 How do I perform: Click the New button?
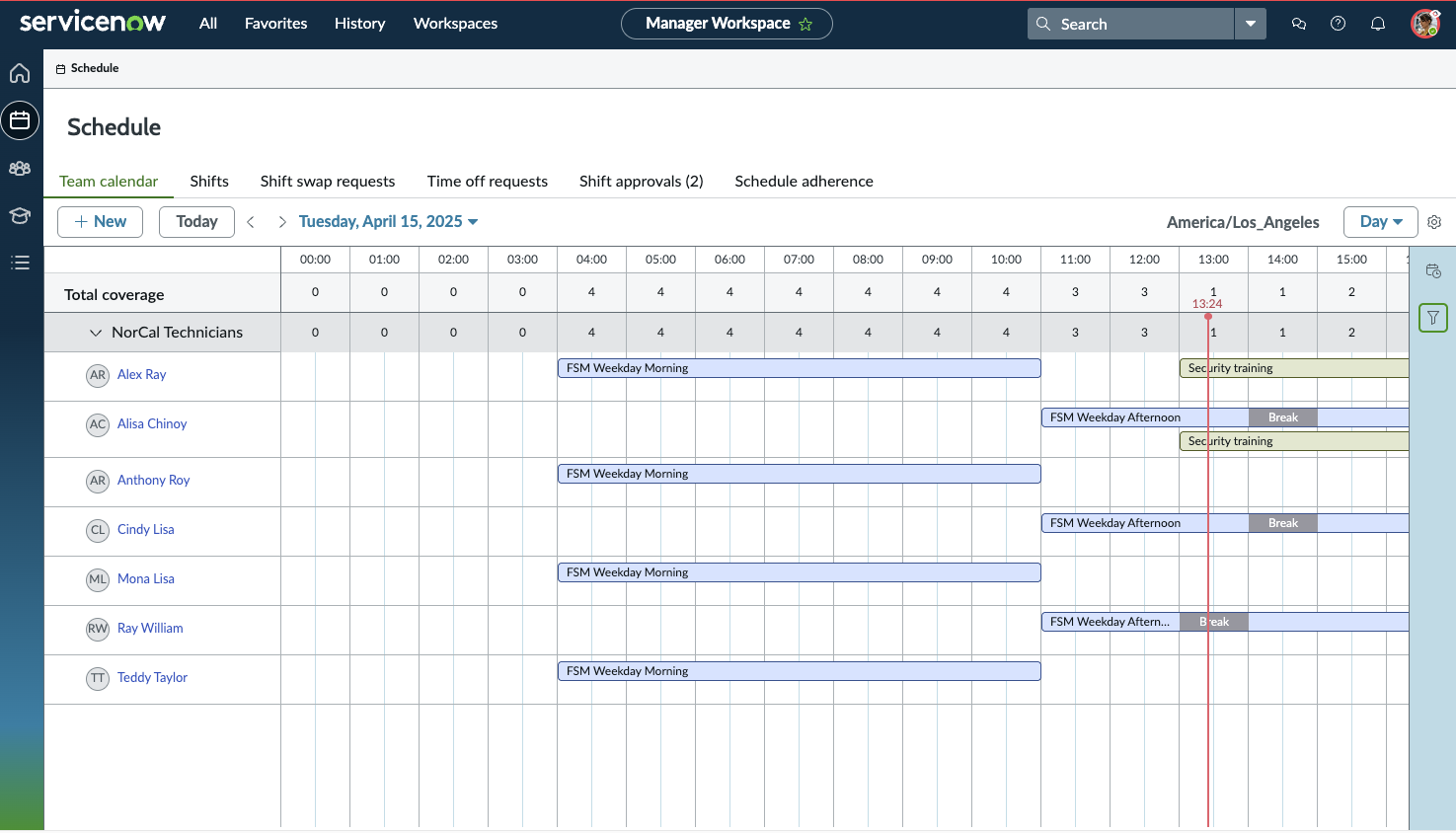click(100, 222)
